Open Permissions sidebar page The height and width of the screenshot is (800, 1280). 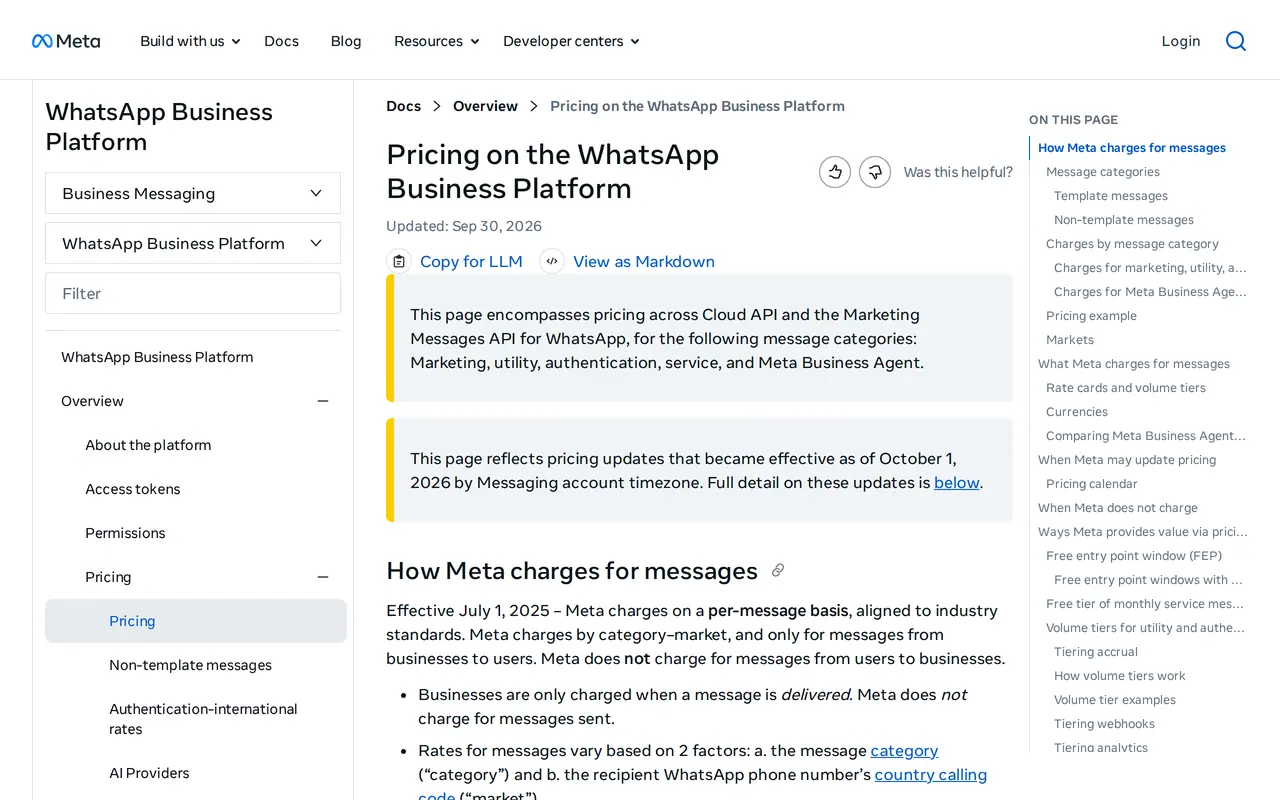click(x=125, y=533)
